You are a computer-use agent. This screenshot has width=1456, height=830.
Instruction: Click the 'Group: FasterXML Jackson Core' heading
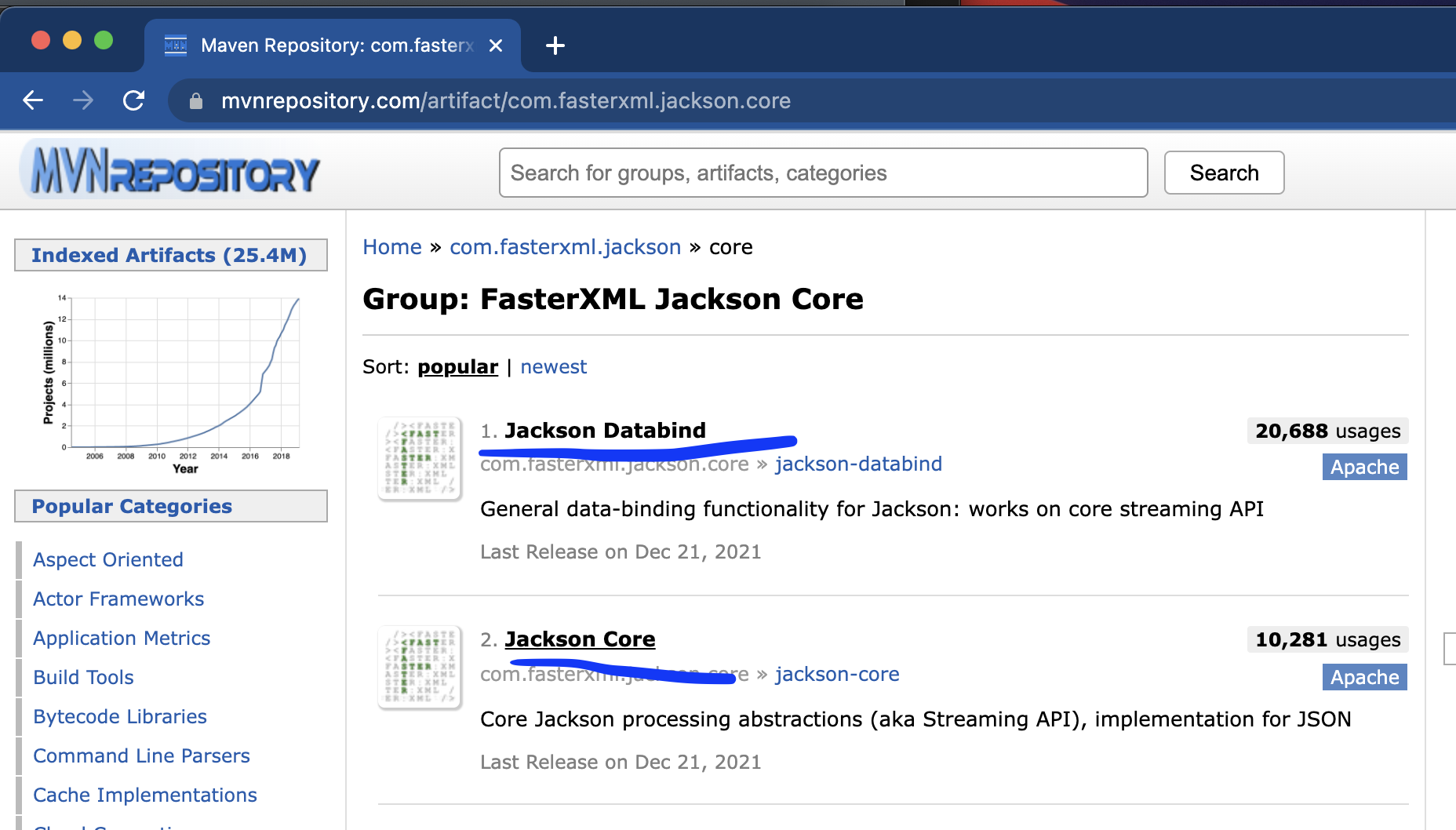click(613, 299)
